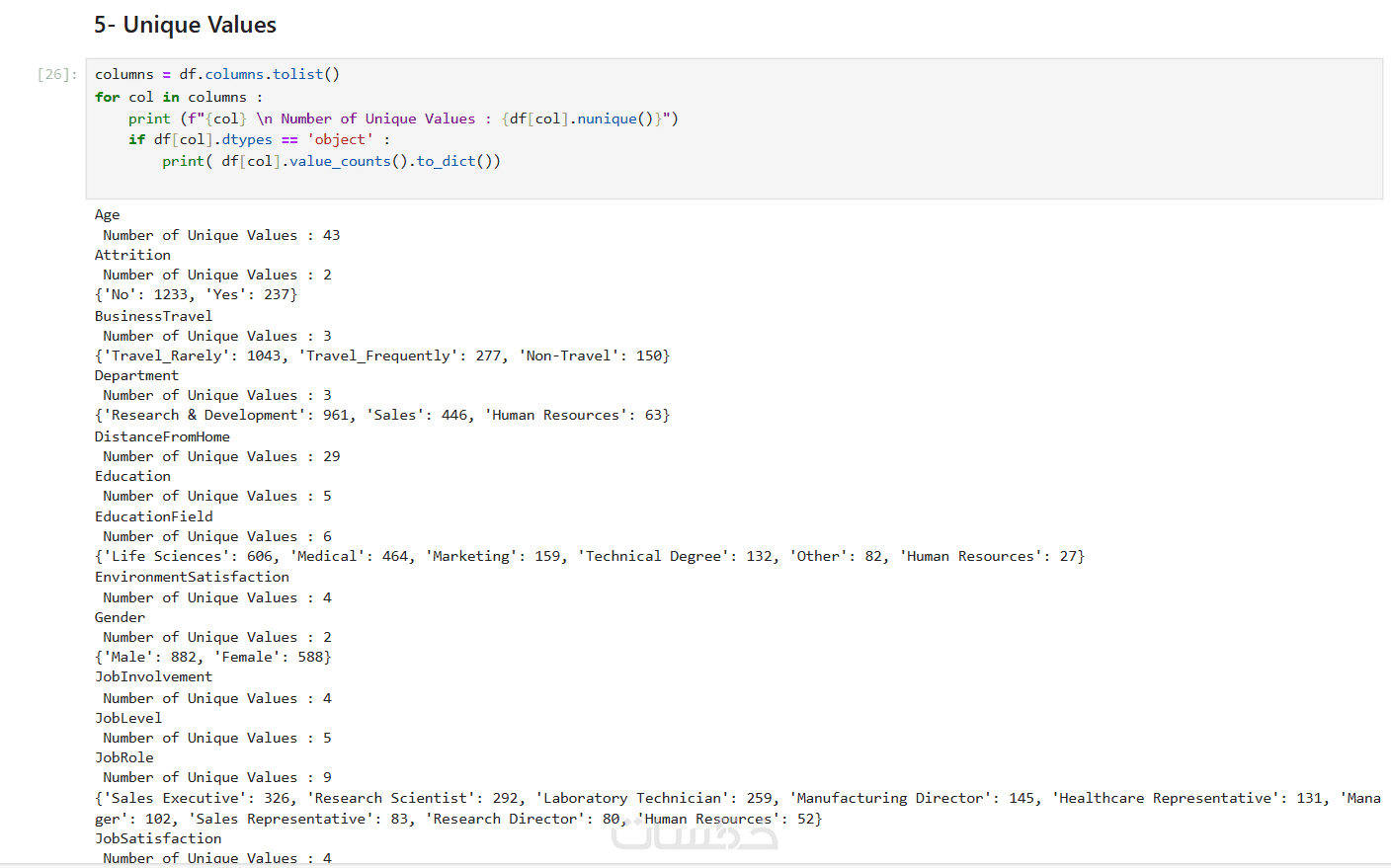Screen dimensions: 1391x868
Task: Click the "for col in columns :" code line
Action: [179, 97]
